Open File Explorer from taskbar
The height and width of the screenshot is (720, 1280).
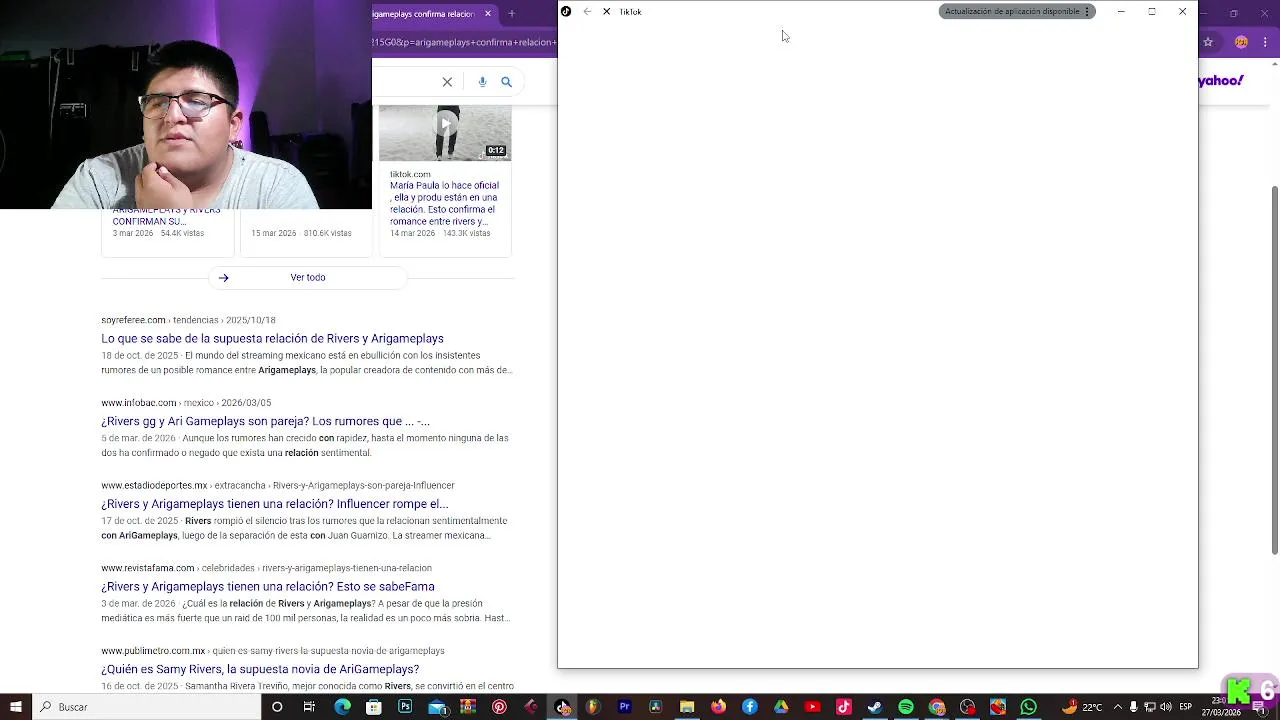coord(687,707)
